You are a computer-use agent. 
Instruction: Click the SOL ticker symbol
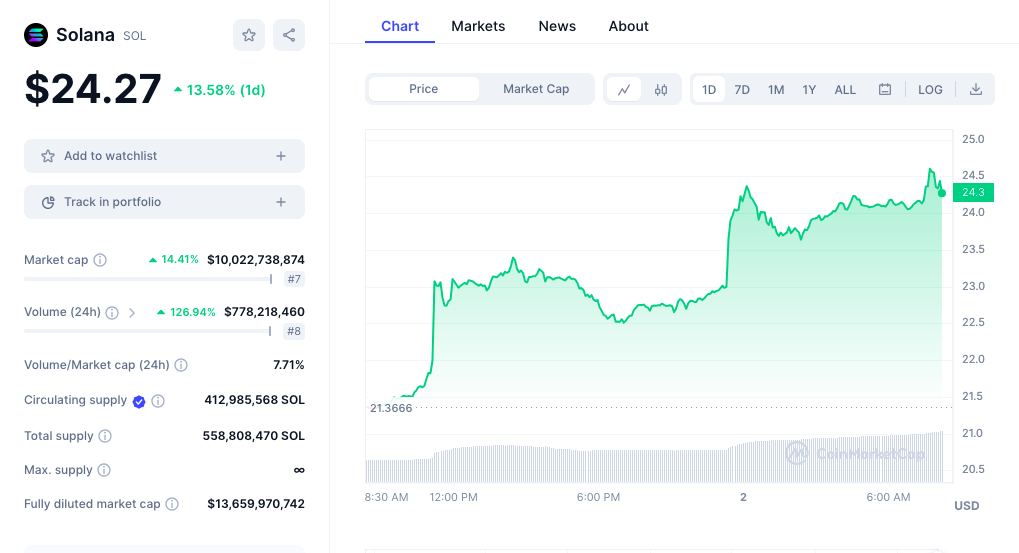(135, 36)
